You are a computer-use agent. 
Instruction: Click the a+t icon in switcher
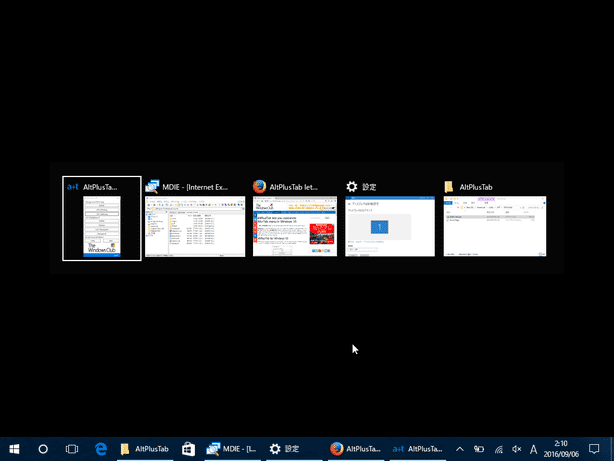click(72, 187)
